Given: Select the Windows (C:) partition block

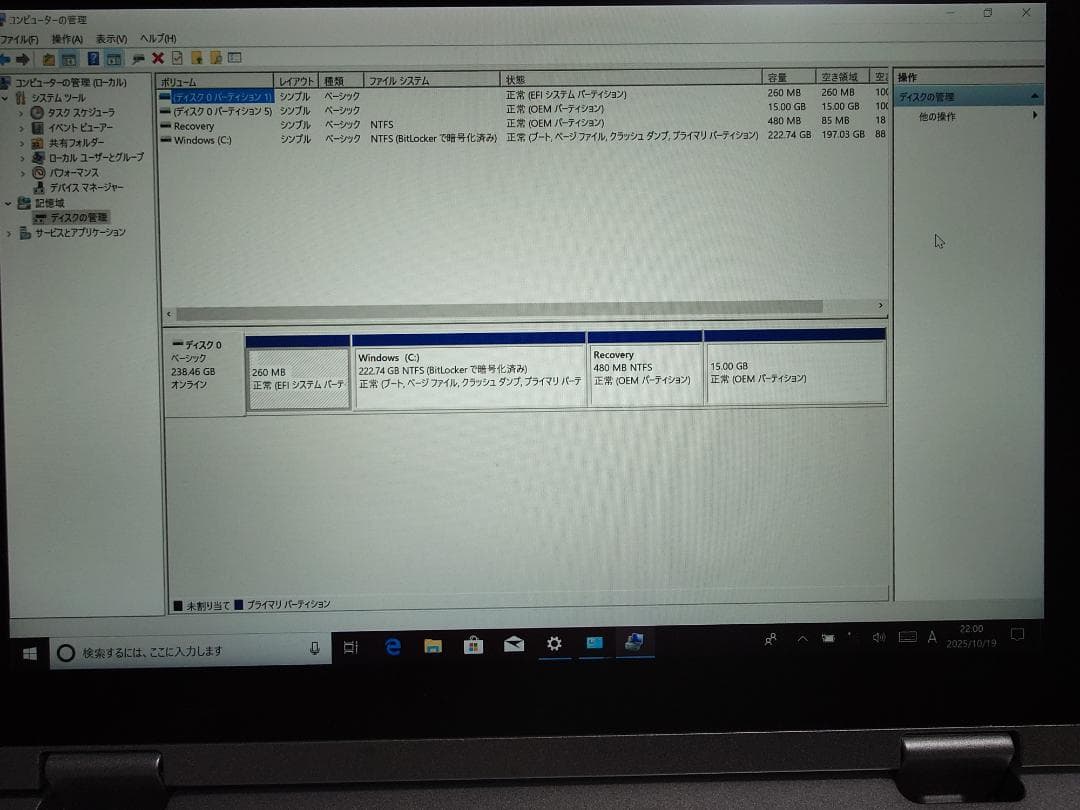Looking at the screenshot, I should (468, 375).
